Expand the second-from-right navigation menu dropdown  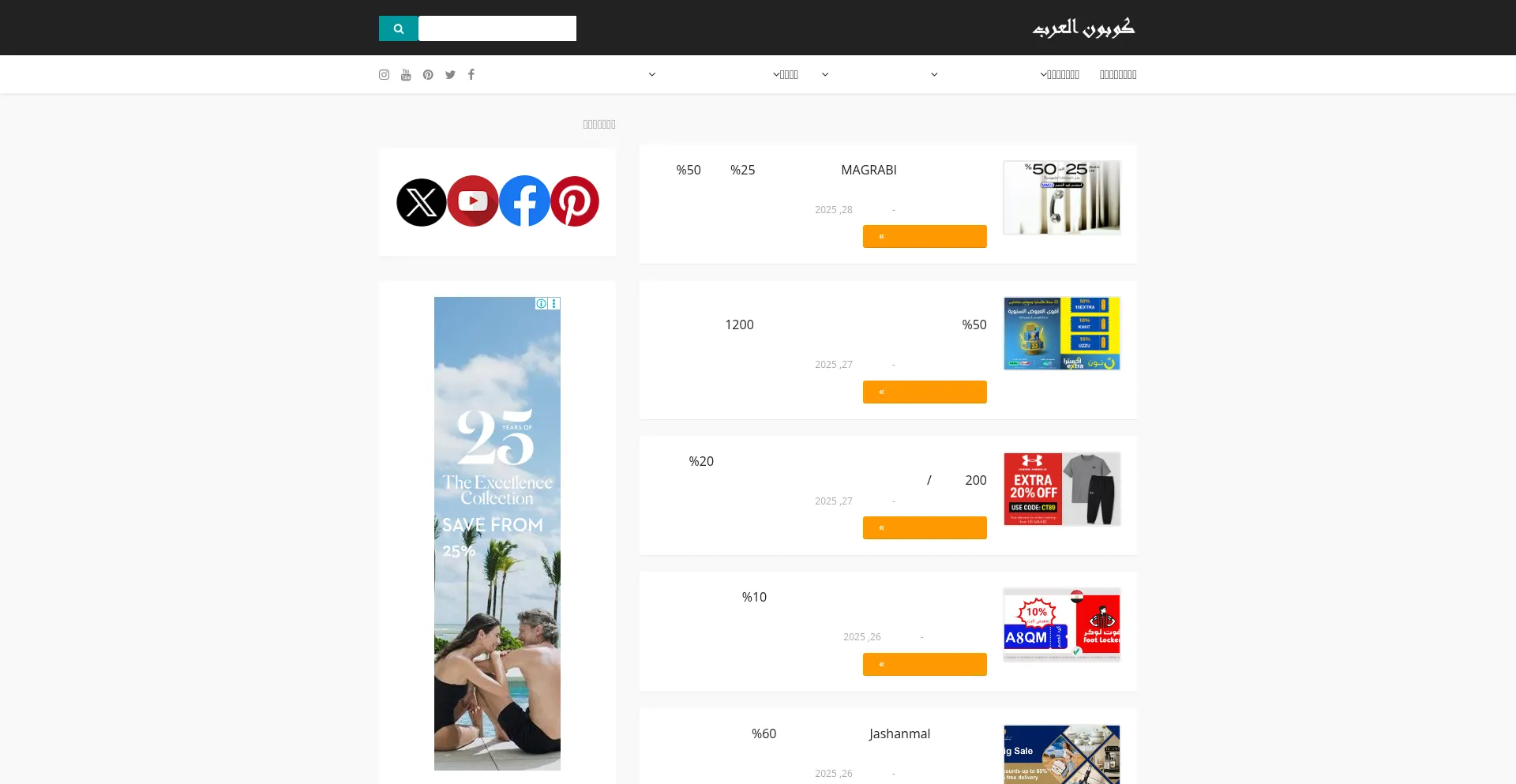[x=1060, y=75]
